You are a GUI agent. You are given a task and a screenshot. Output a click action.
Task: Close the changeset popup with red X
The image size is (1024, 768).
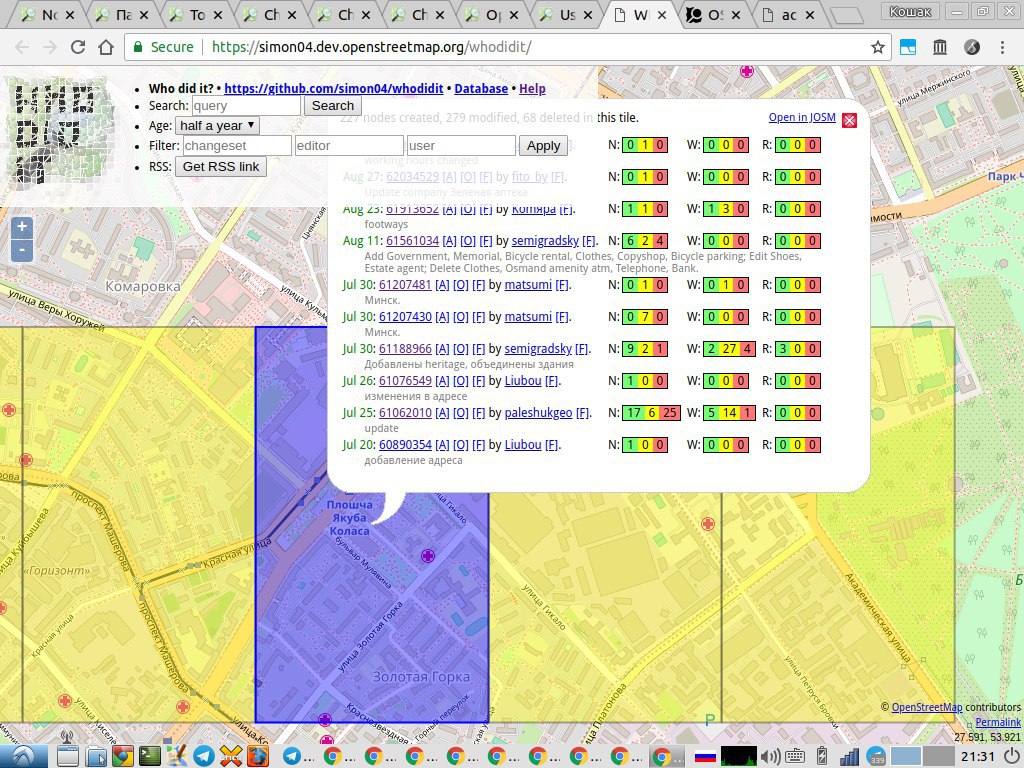point(849,120)
